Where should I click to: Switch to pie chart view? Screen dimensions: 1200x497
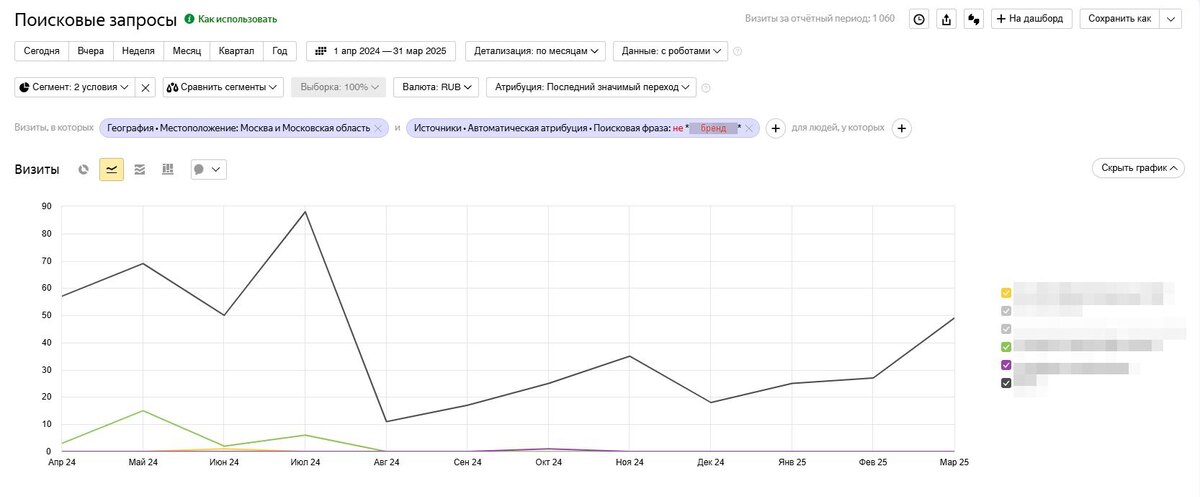[84, 170]
